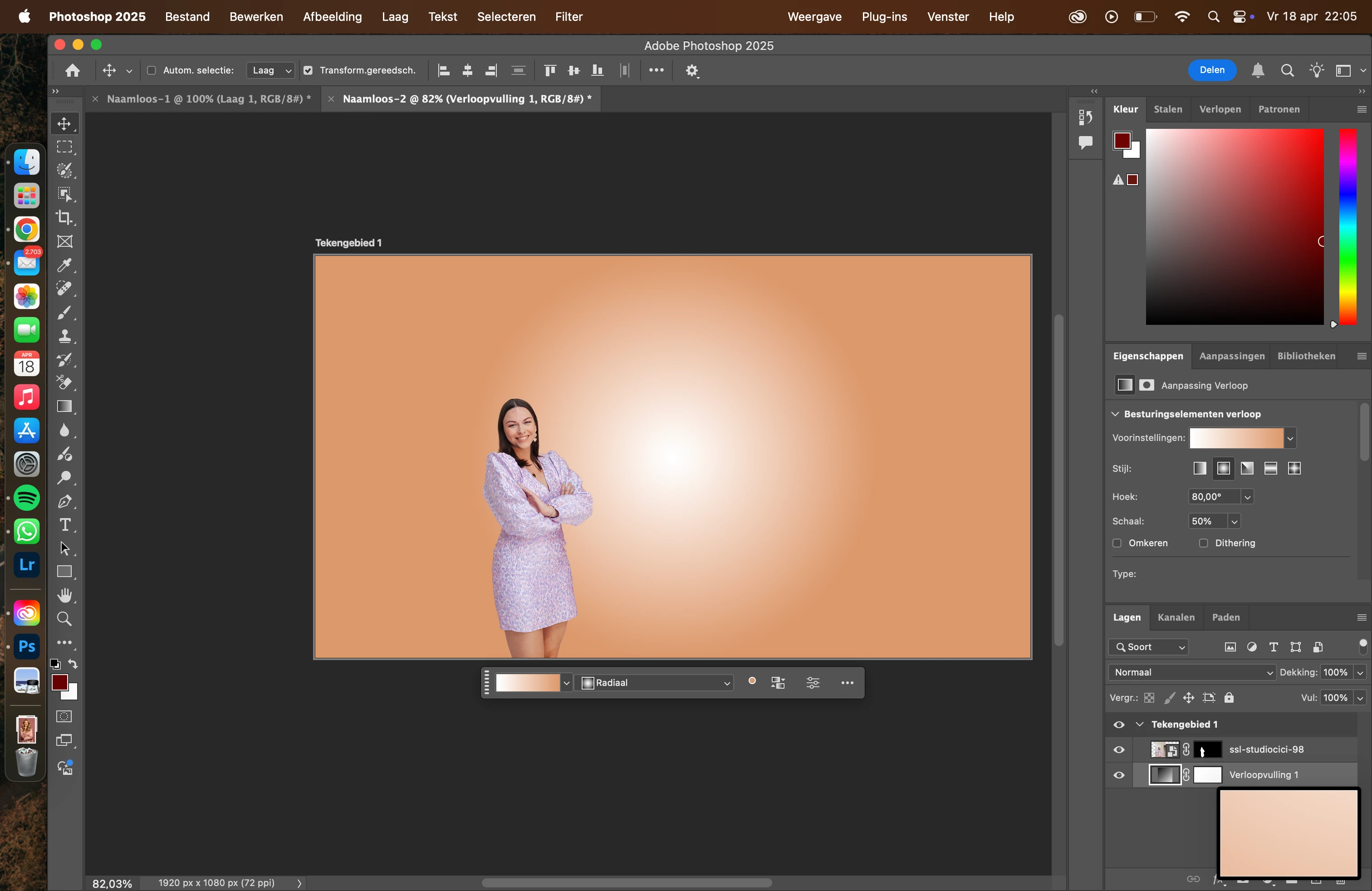Switch to the Kanalen tab
Viewport: 1372px width, 891px height.
coord(1176,617)
